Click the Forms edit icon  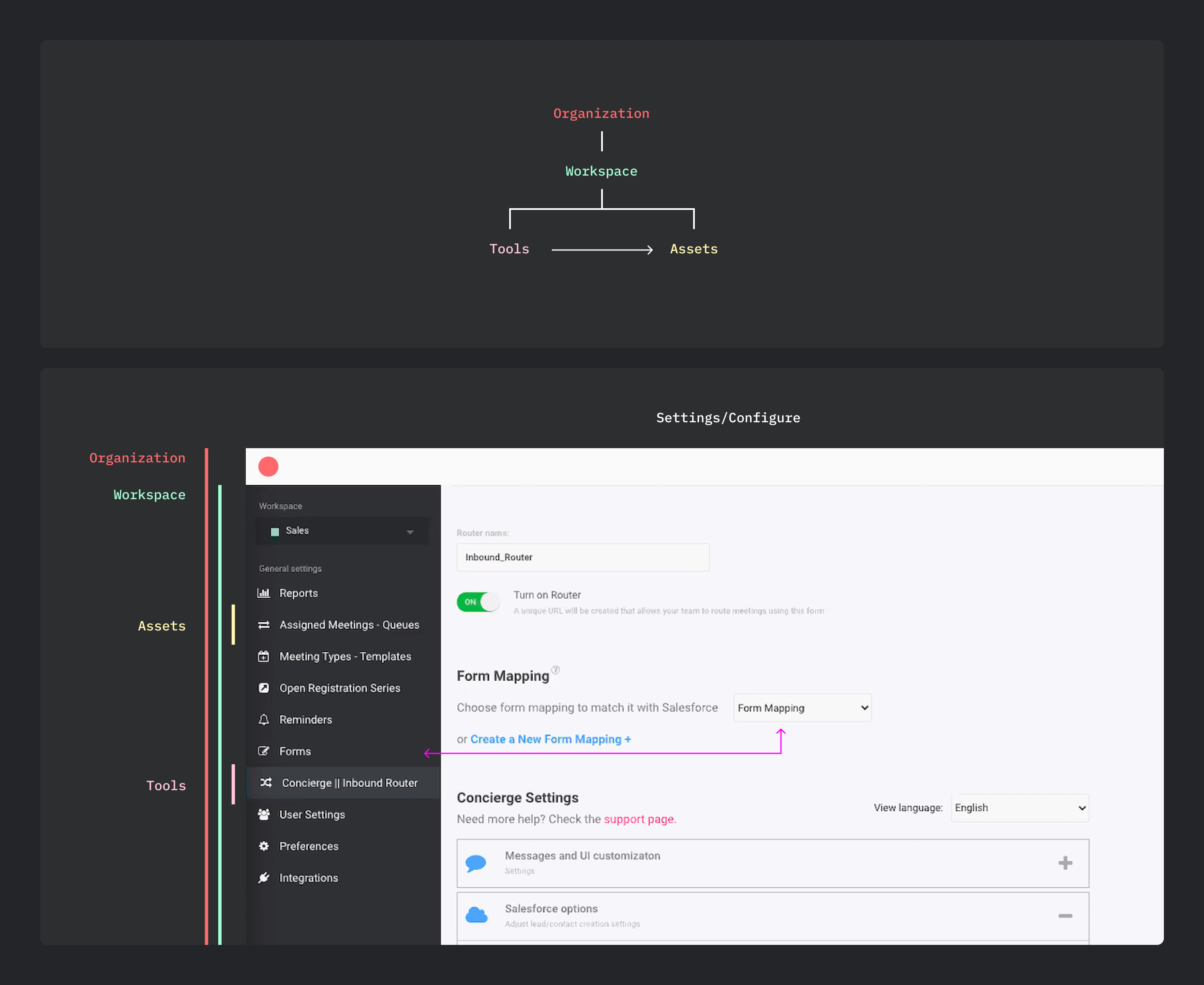pos(263,751)
